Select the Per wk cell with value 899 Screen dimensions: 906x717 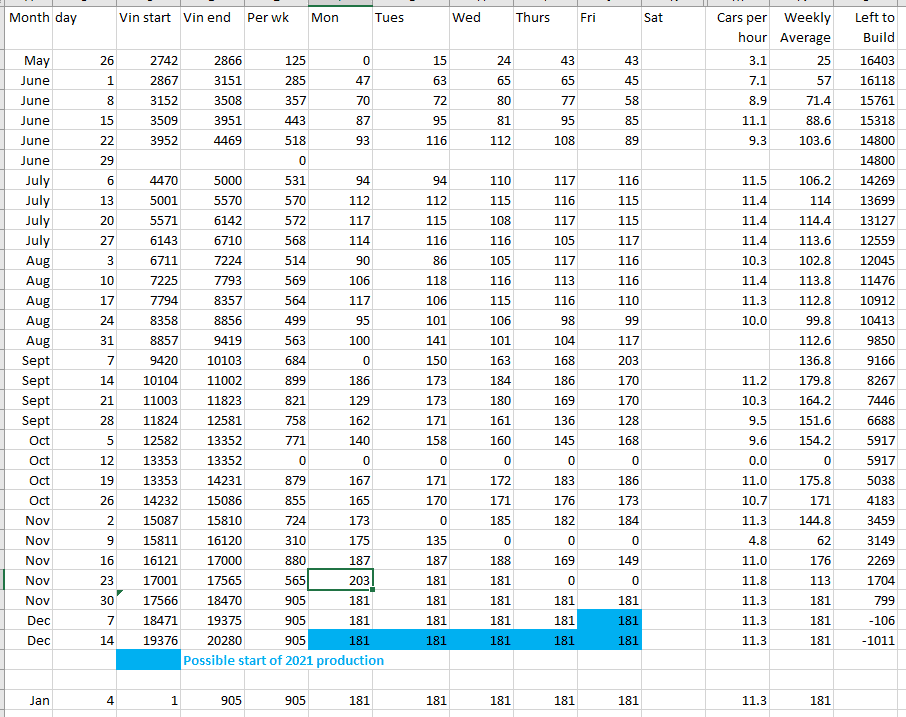coord(276,380)
